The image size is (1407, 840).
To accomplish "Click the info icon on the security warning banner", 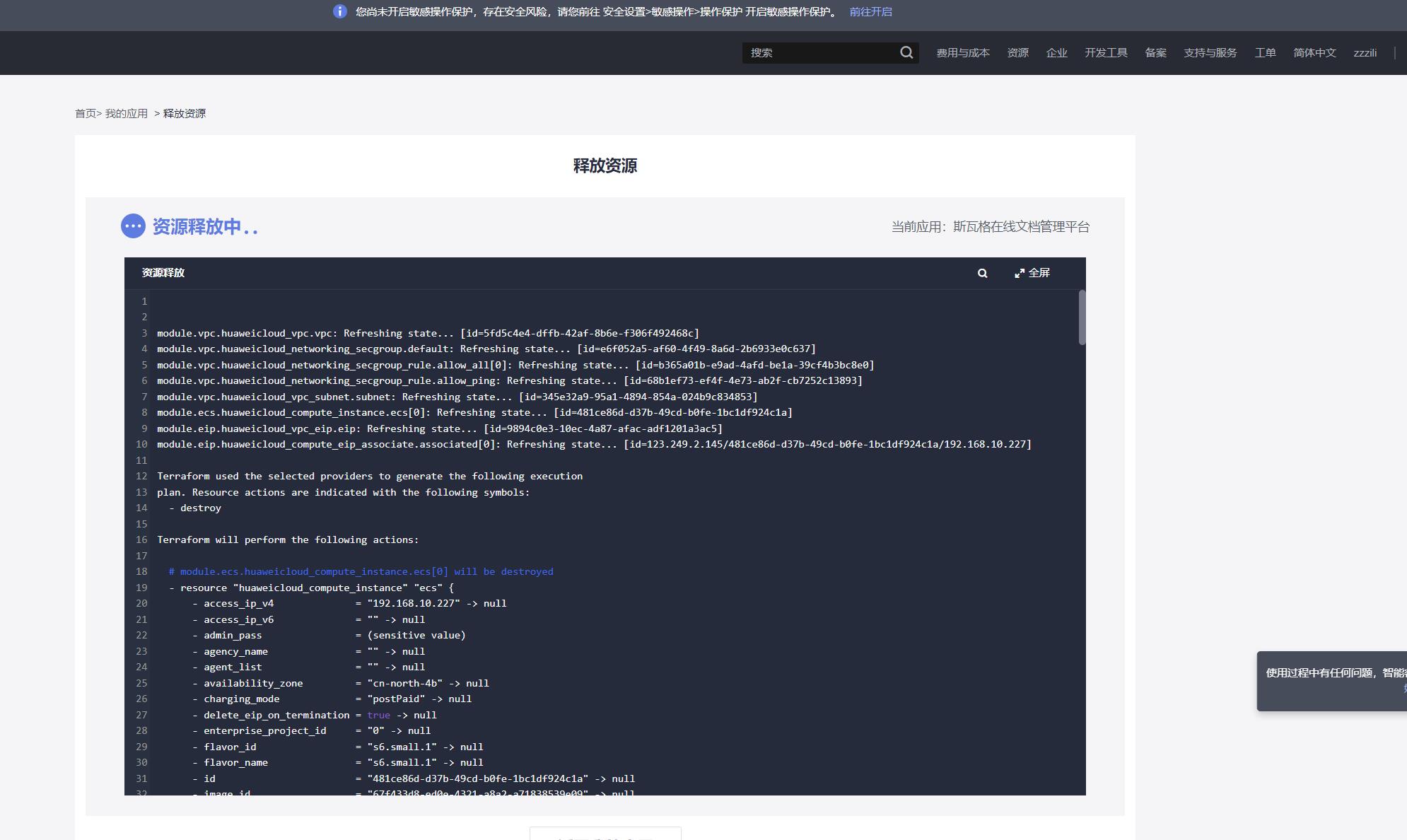I will coord(341,11).
